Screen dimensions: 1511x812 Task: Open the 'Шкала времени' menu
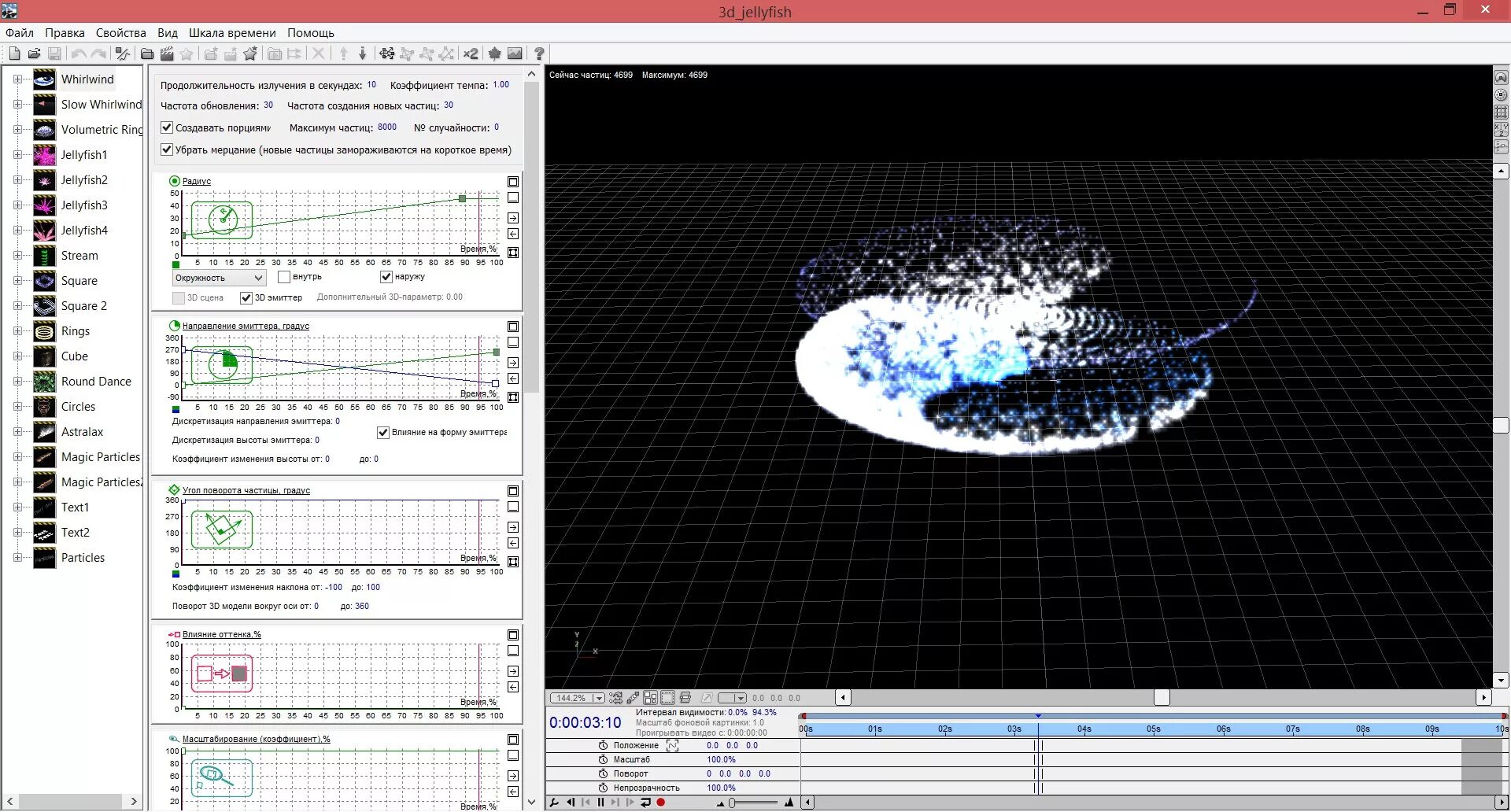point(232,33)
